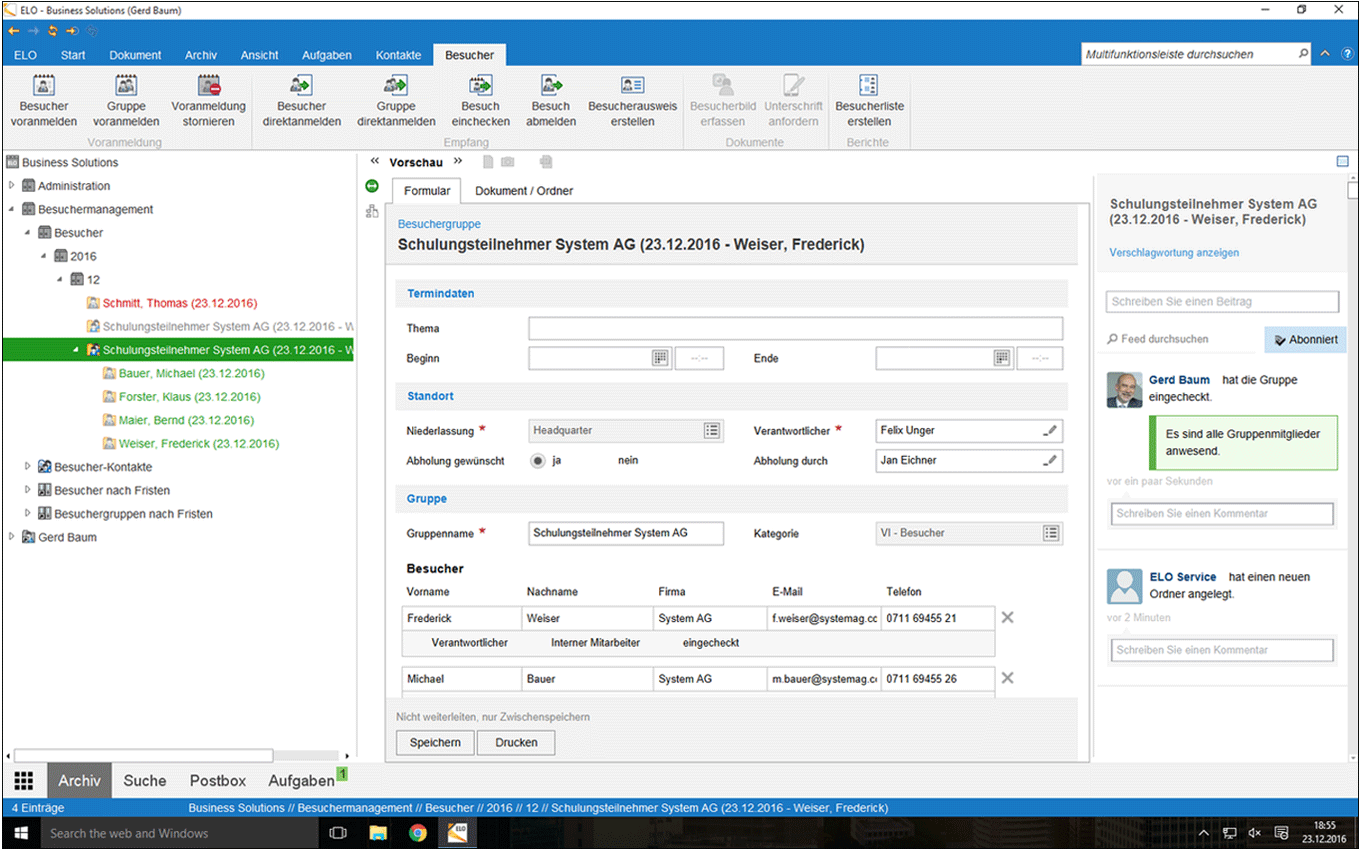Image resolution: width=1365 pixels, height=850 pixels.
Task: Open Postbox in bottom navigation
Action: 218,781
